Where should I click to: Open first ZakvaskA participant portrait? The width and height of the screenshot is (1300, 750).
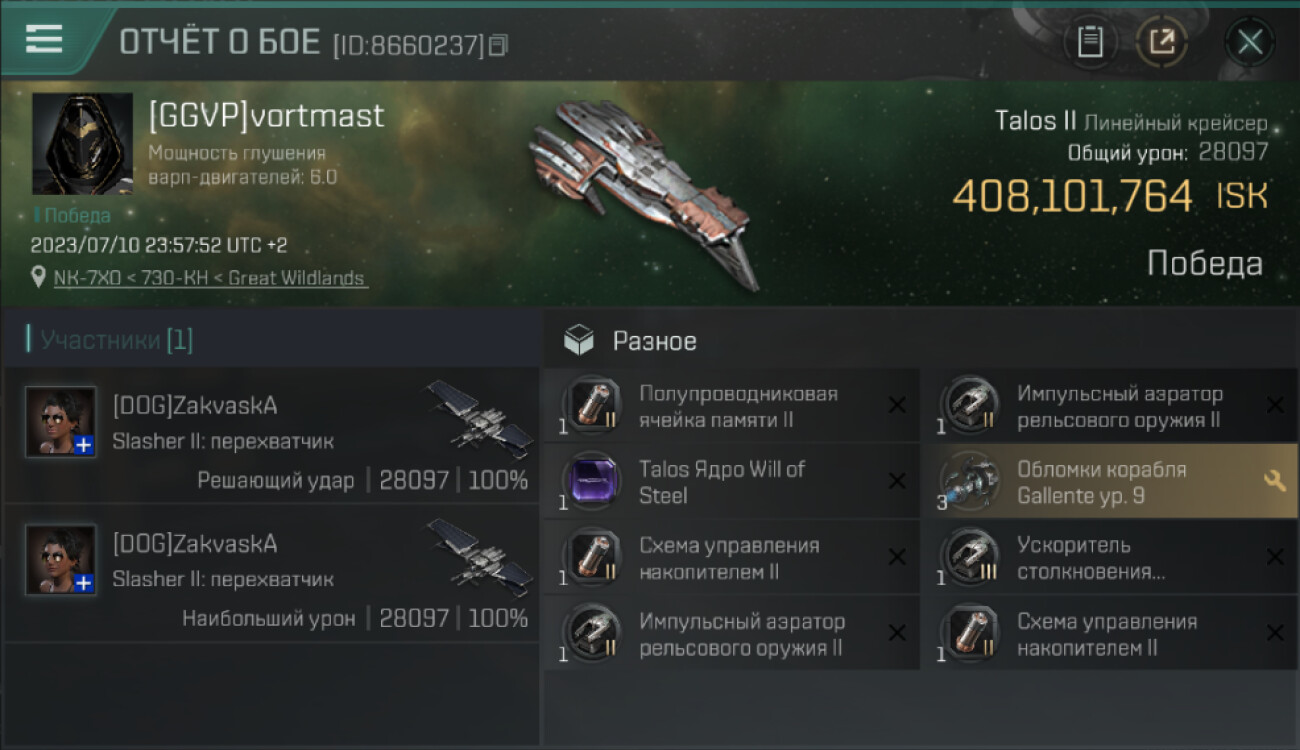tap(61, 422)
